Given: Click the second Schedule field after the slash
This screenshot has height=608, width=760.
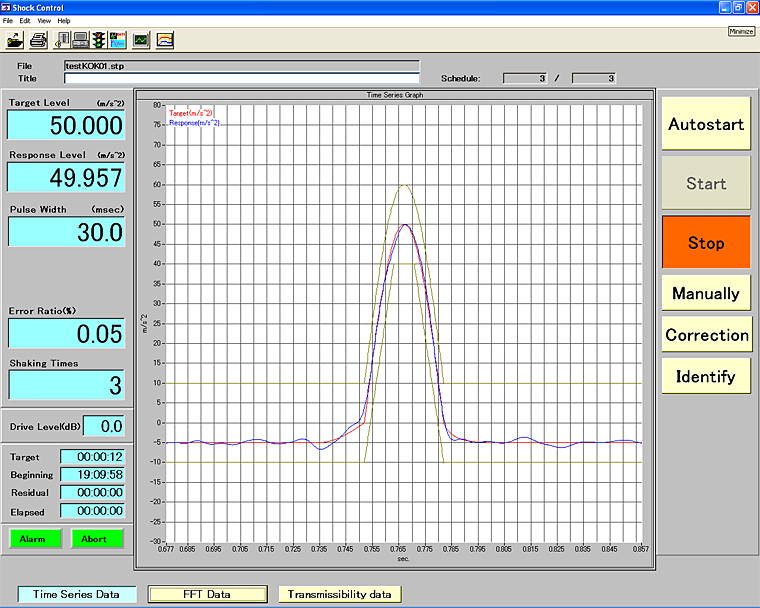Looking at the screenshot, I should click(x=594, y=79).
